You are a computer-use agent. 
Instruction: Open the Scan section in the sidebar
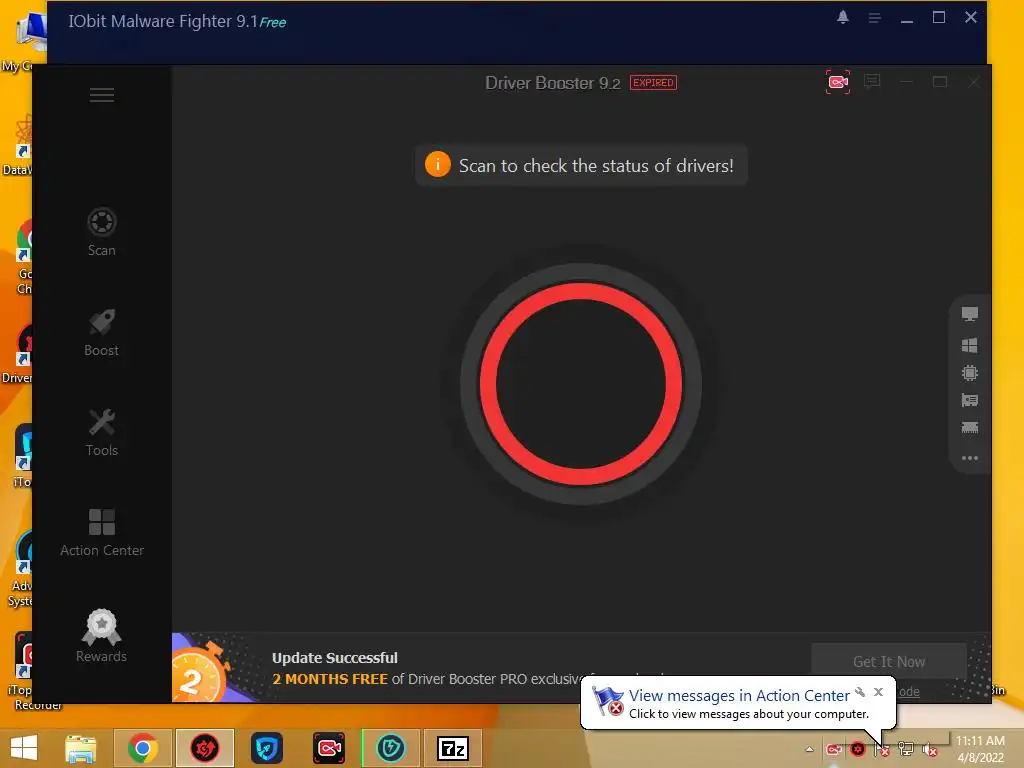pos(102,232)
